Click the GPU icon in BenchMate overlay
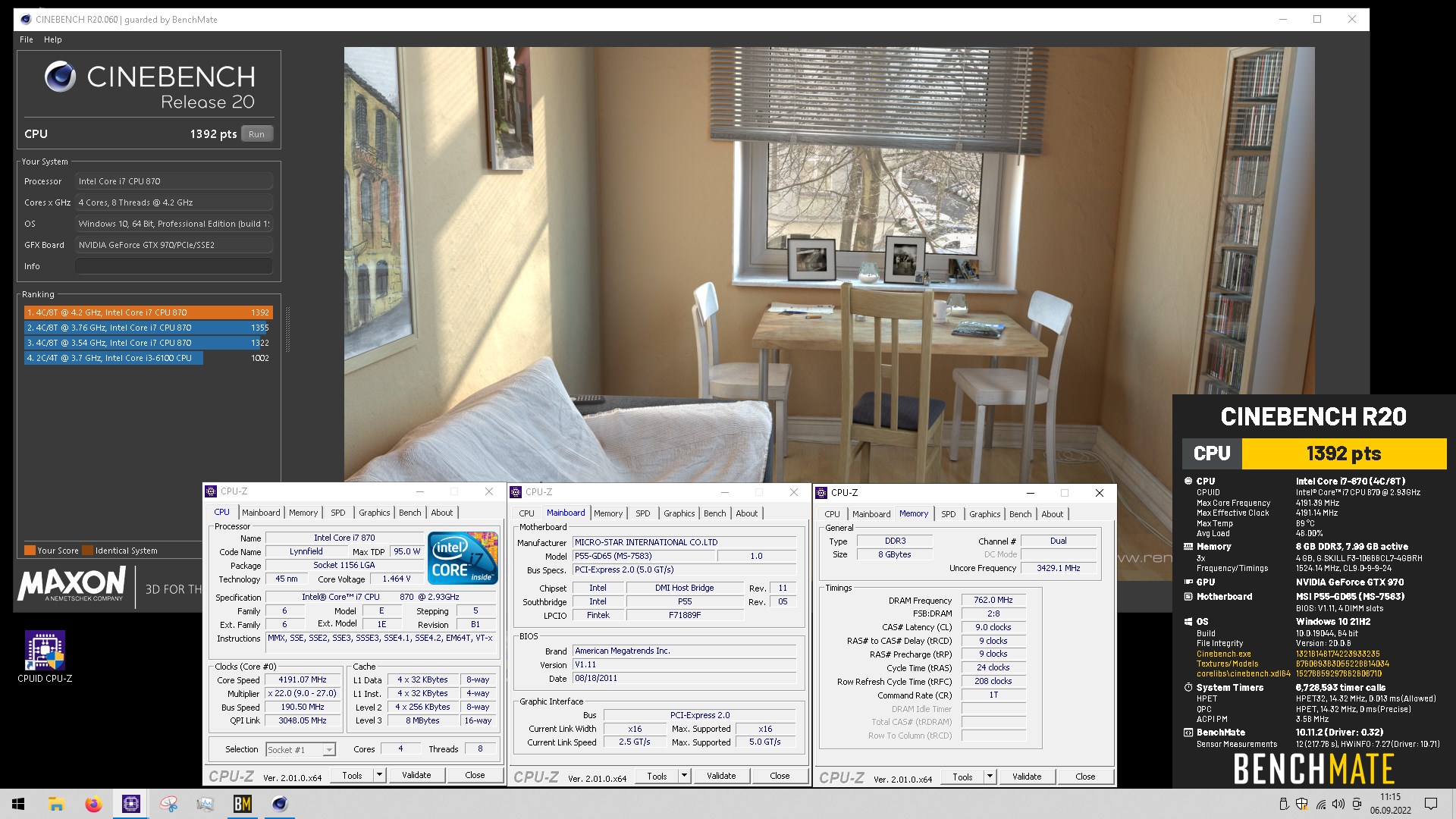The image size is (1456, 819). click(1188, 582)
